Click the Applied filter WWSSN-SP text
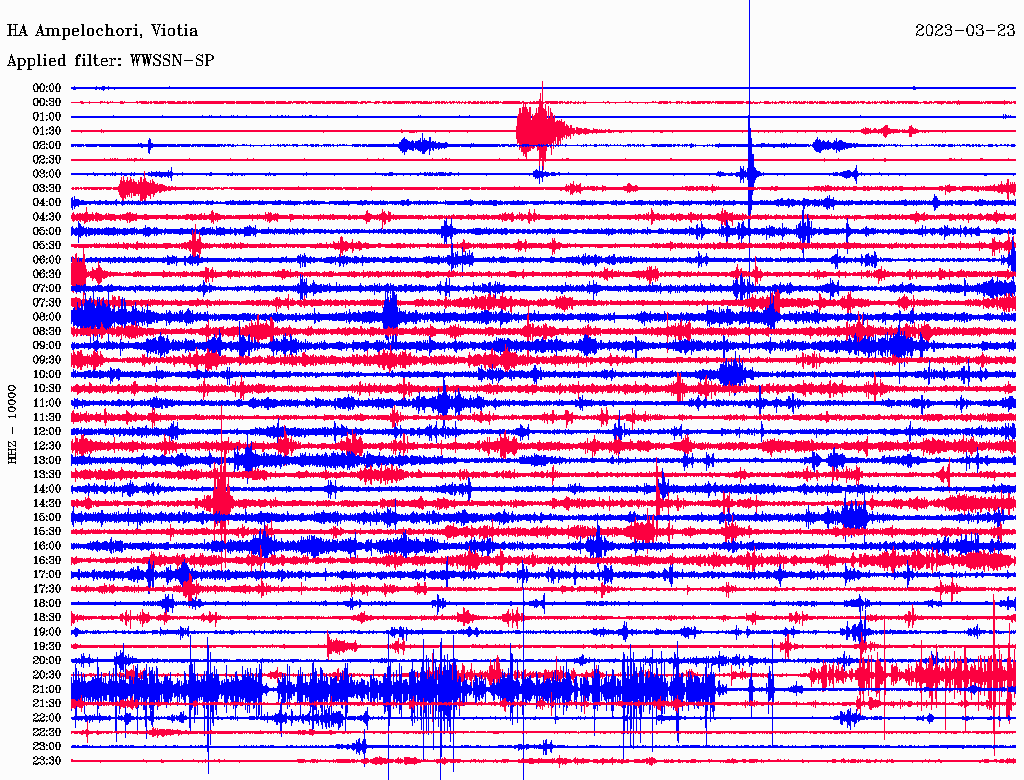 click(x=110, y=61)
